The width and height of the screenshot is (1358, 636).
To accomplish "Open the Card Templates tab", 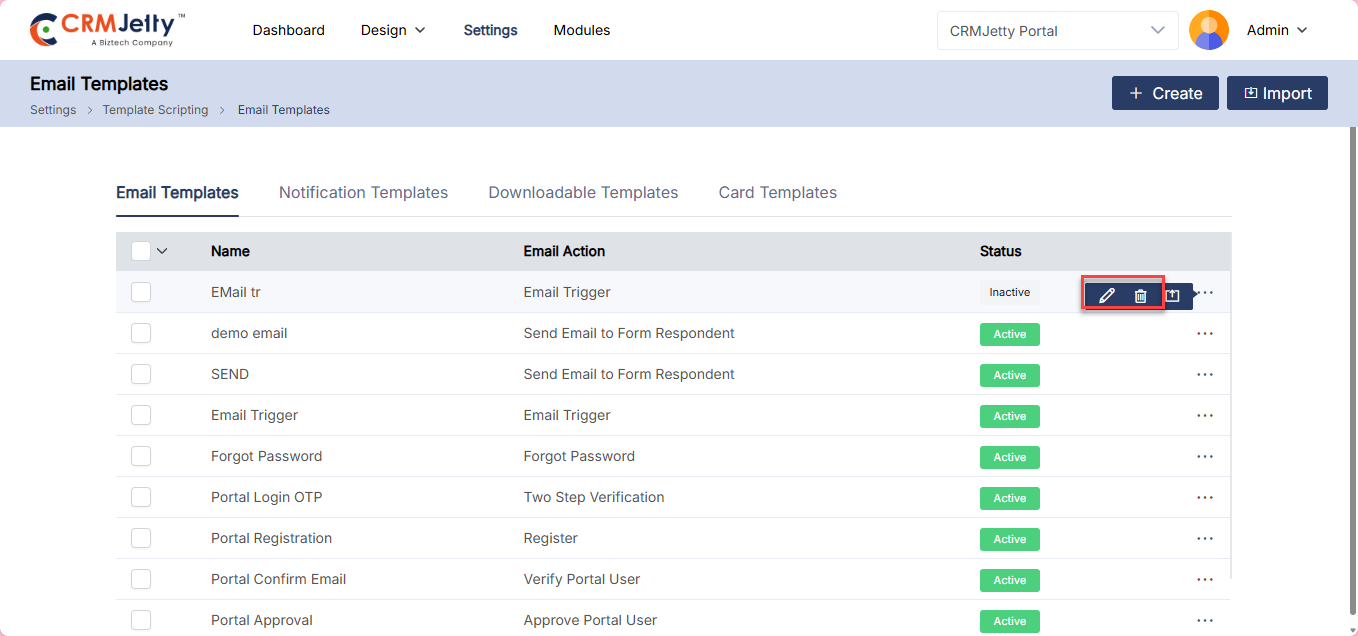I will 777,193.
